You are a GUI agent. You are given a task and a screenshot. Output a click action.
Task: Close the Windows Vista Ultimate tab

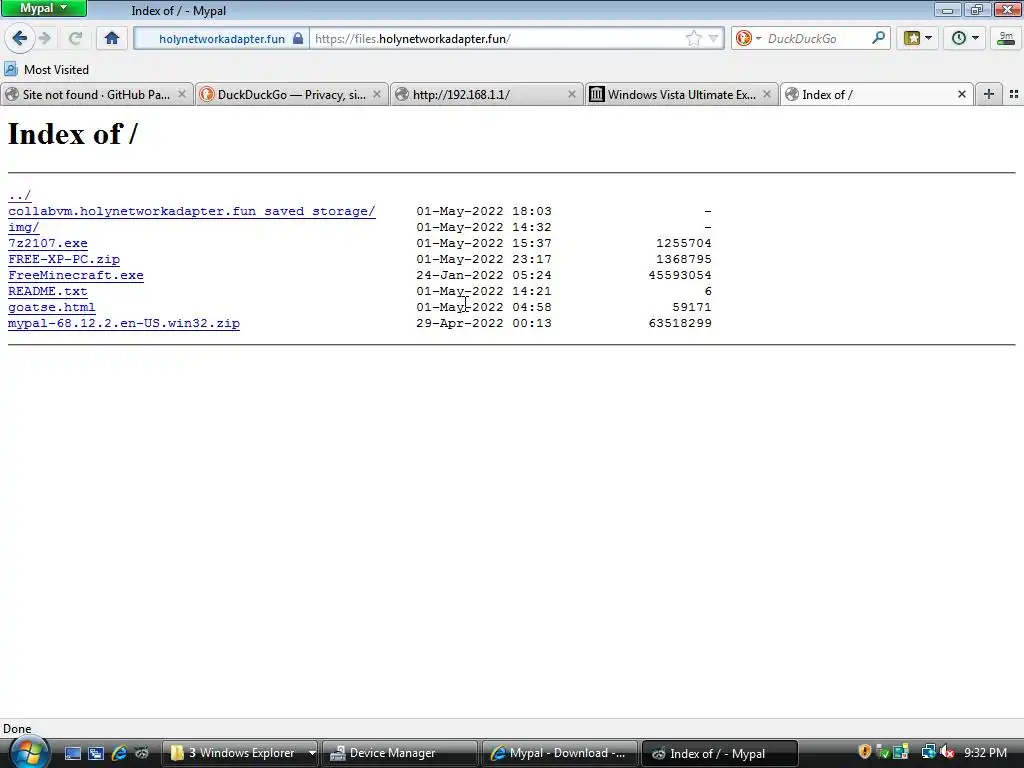click(767, 95)
